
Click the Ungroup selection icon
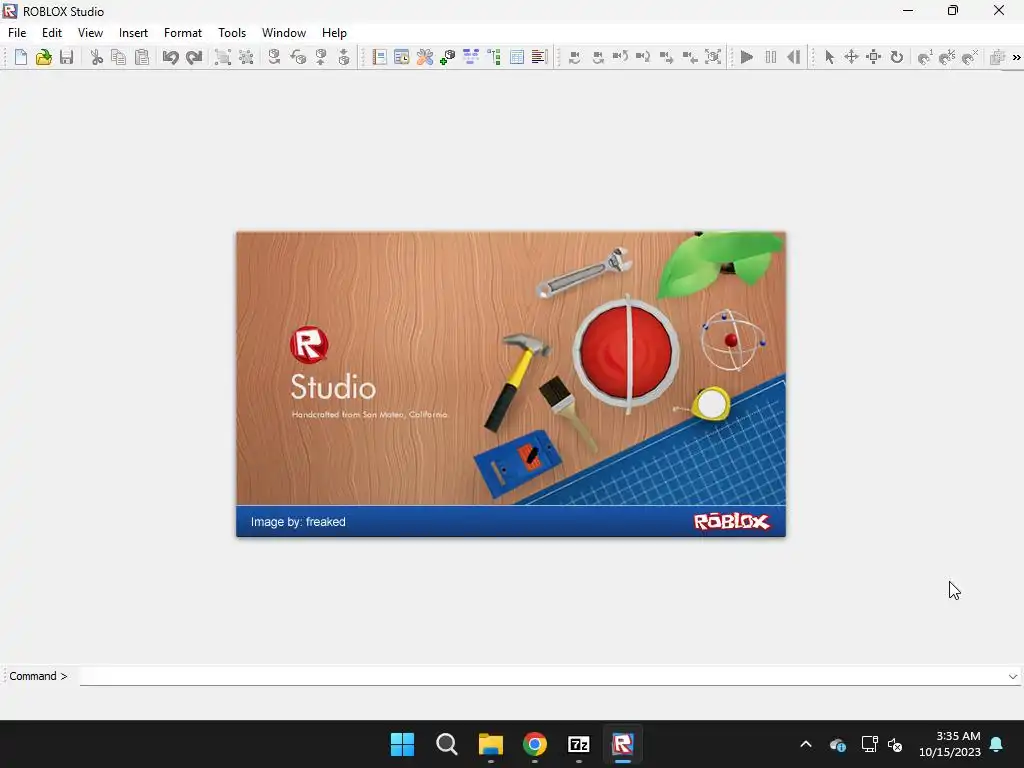tap(246, 57)
